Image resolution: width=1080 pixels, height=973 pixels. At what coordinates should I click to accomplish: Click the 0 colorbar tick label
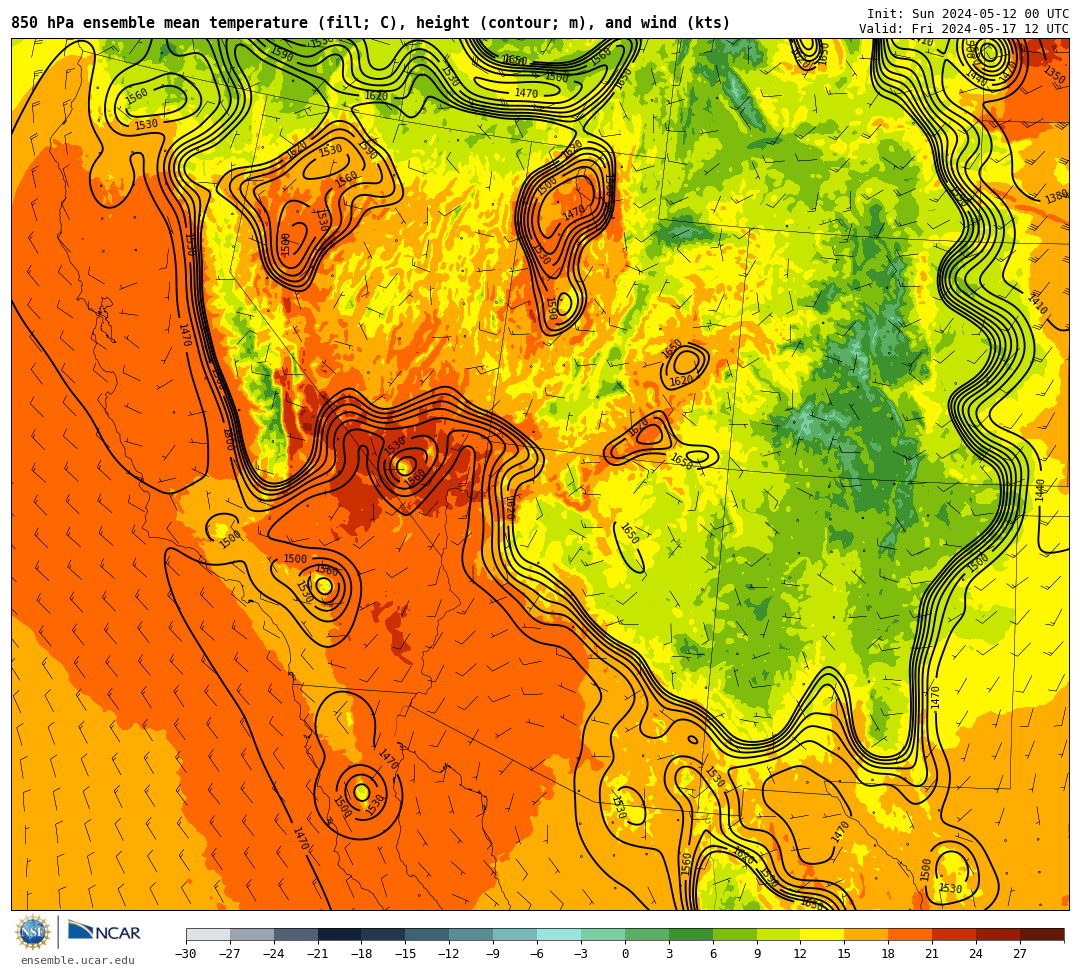click(x=625, y=954)
